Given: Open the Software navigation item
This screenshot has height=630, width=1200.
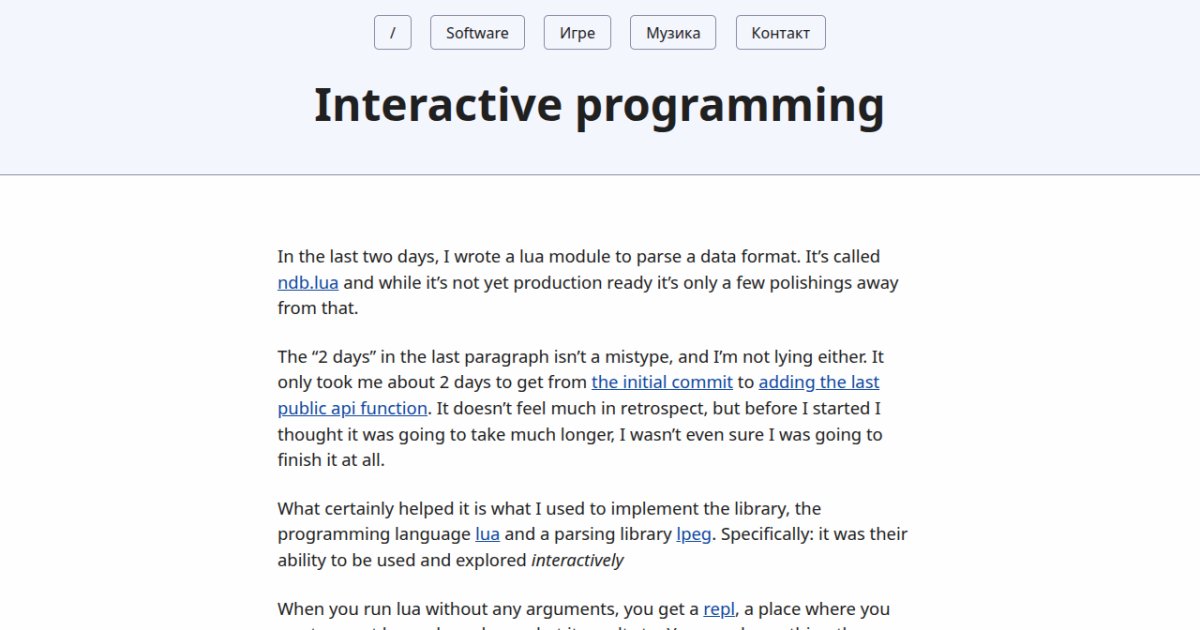Looking at the screenshot, I should coord(477,33).
